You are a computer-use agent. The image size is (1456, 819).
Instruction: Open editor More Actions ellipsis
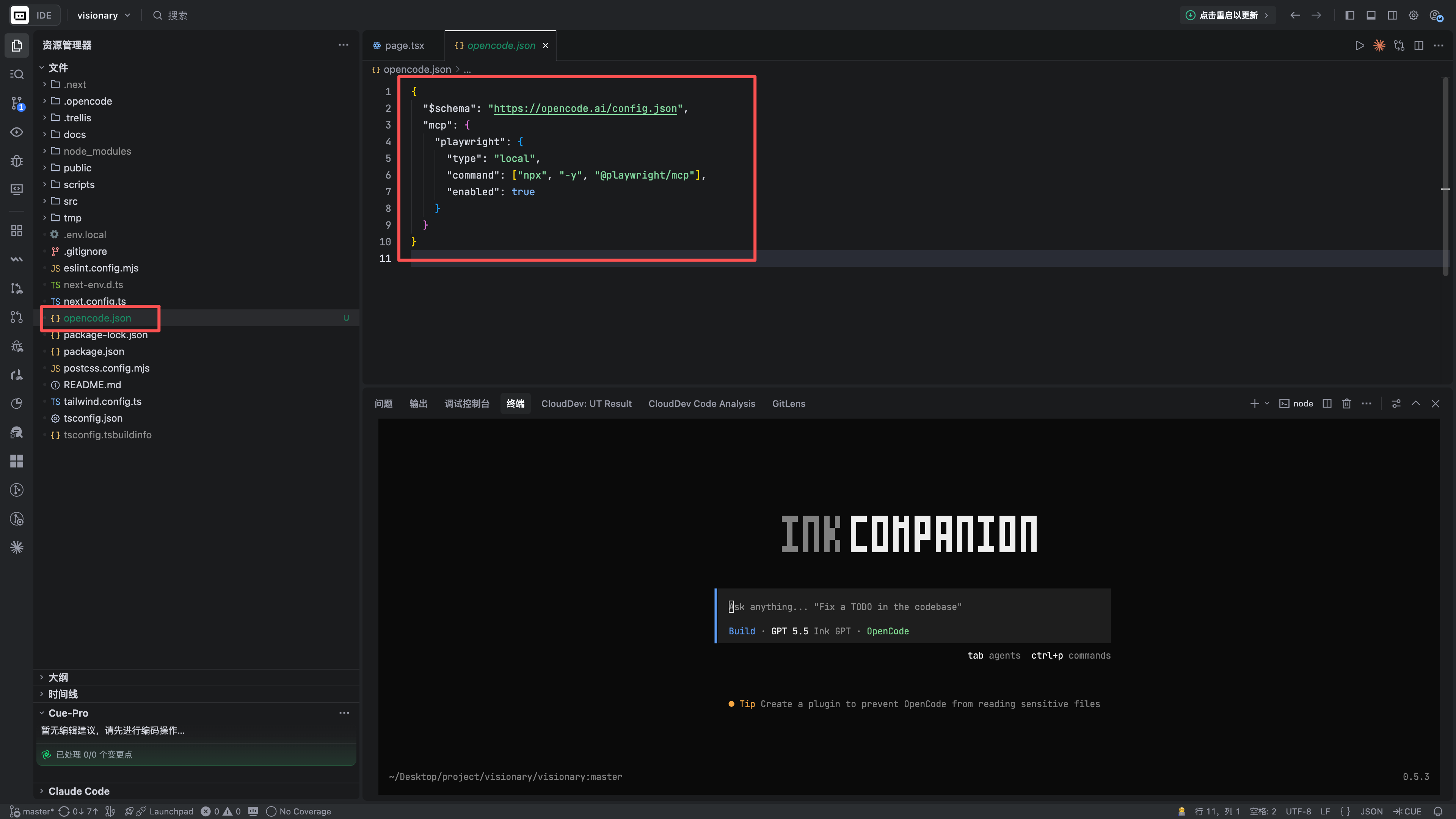(x=1439, y=45)
